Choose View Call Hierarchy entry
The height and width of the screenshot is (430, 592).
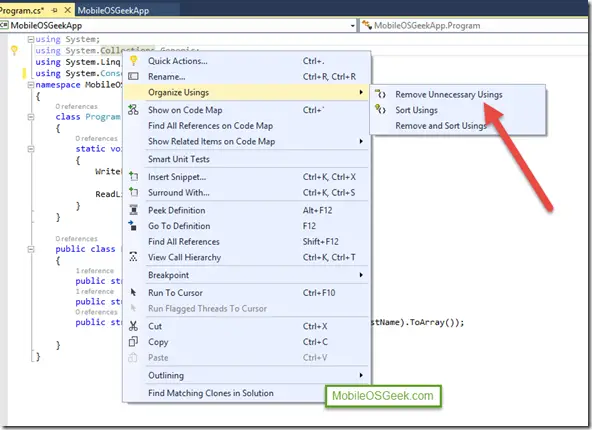tap(247, 257)
